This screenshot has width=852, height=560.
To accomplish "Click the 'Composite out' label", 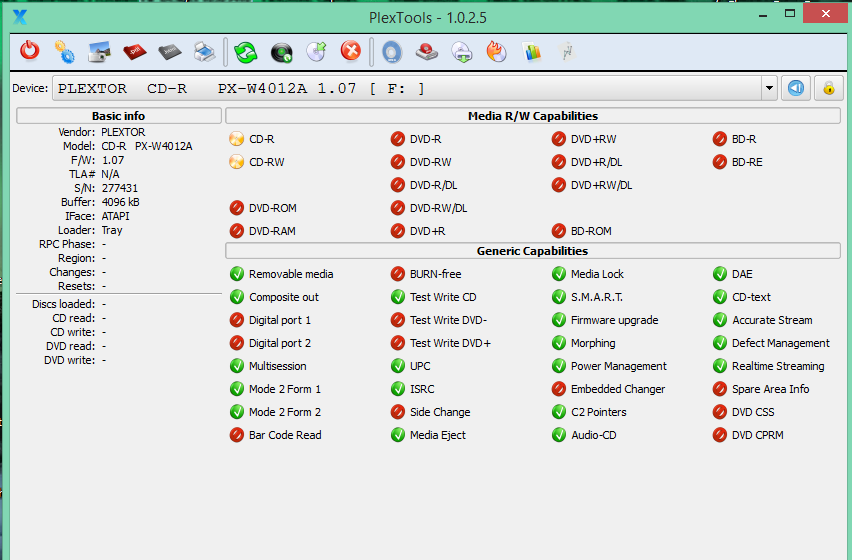I will [x=284, y=297].
